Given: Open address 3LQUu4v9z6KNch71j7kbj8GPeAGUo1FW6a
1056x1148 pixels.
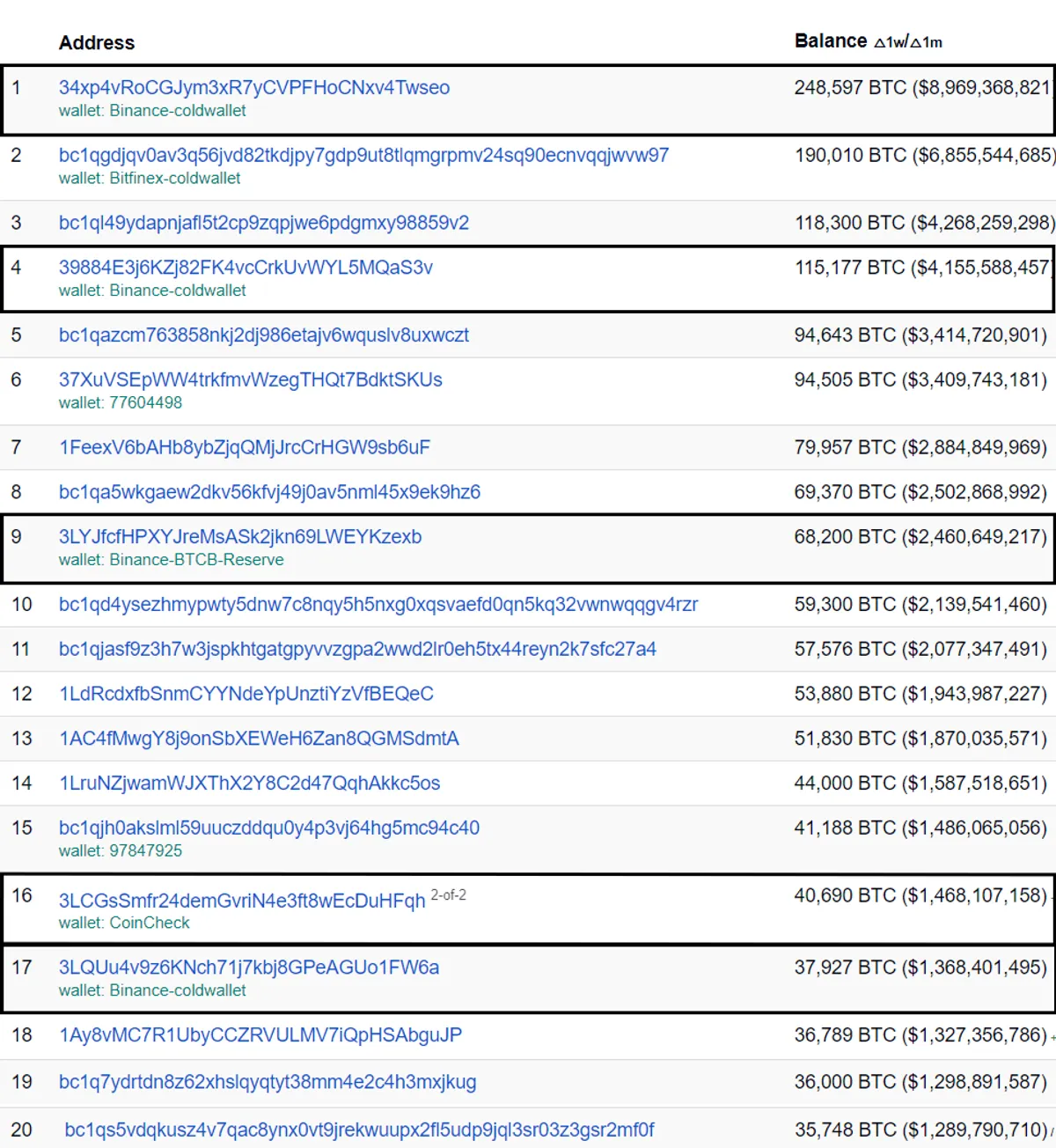Looking at the screenshot, I should coord(249,968).
